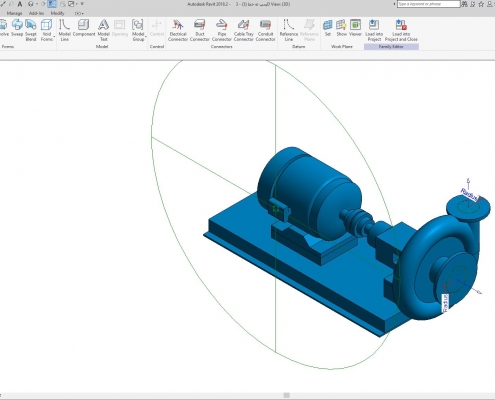Expand the ribbon display options dropdown
495x400 pixels.
click(79, 13)
